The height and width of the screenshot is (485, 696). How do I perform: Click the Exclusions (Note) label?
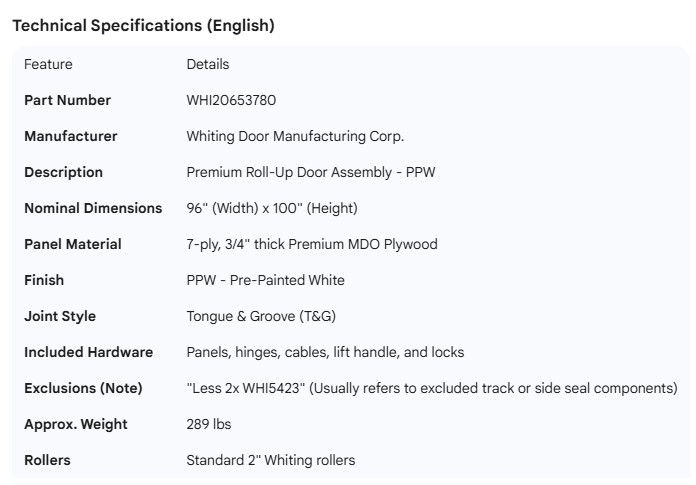[x=83, y=388]
